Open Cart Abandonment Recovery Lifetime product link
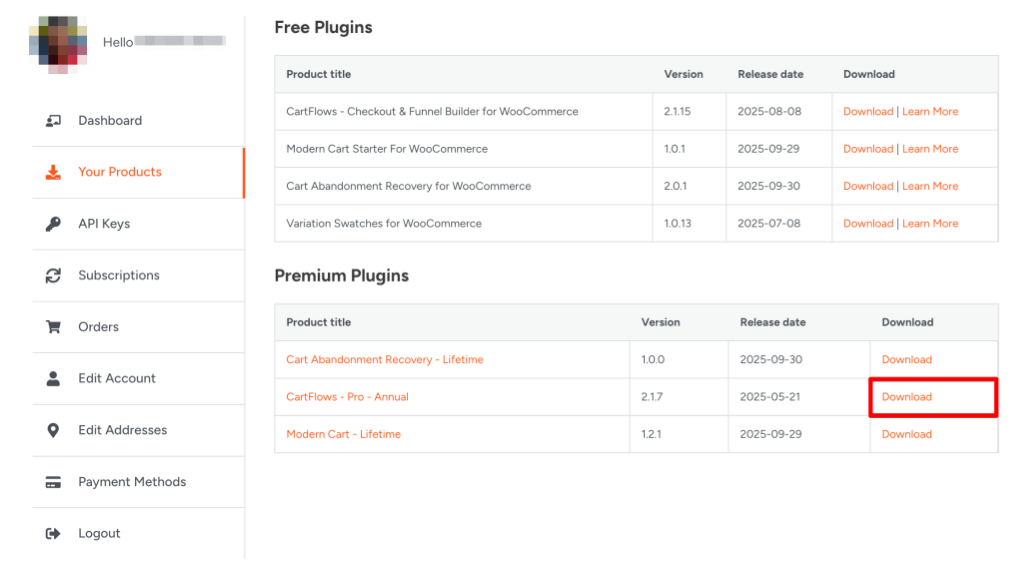Image resolution: width=1031 pixels, height=585 pixels. (384, 360)
